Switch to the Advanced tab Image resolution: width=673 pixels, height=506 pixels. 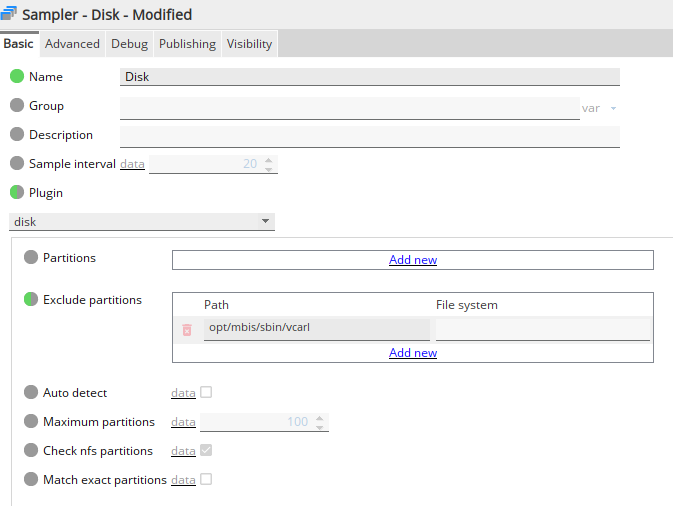tap(72, 44)
